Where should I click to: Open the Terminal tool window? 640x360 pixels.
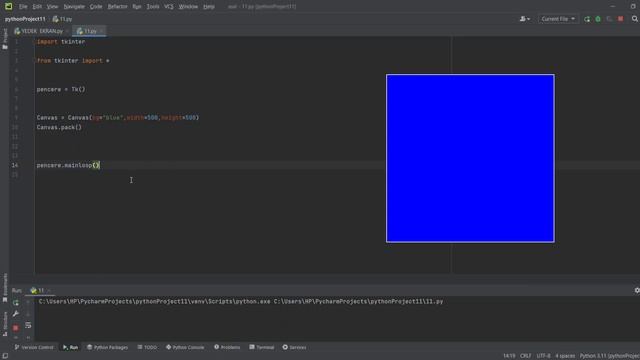click(262, 347)
